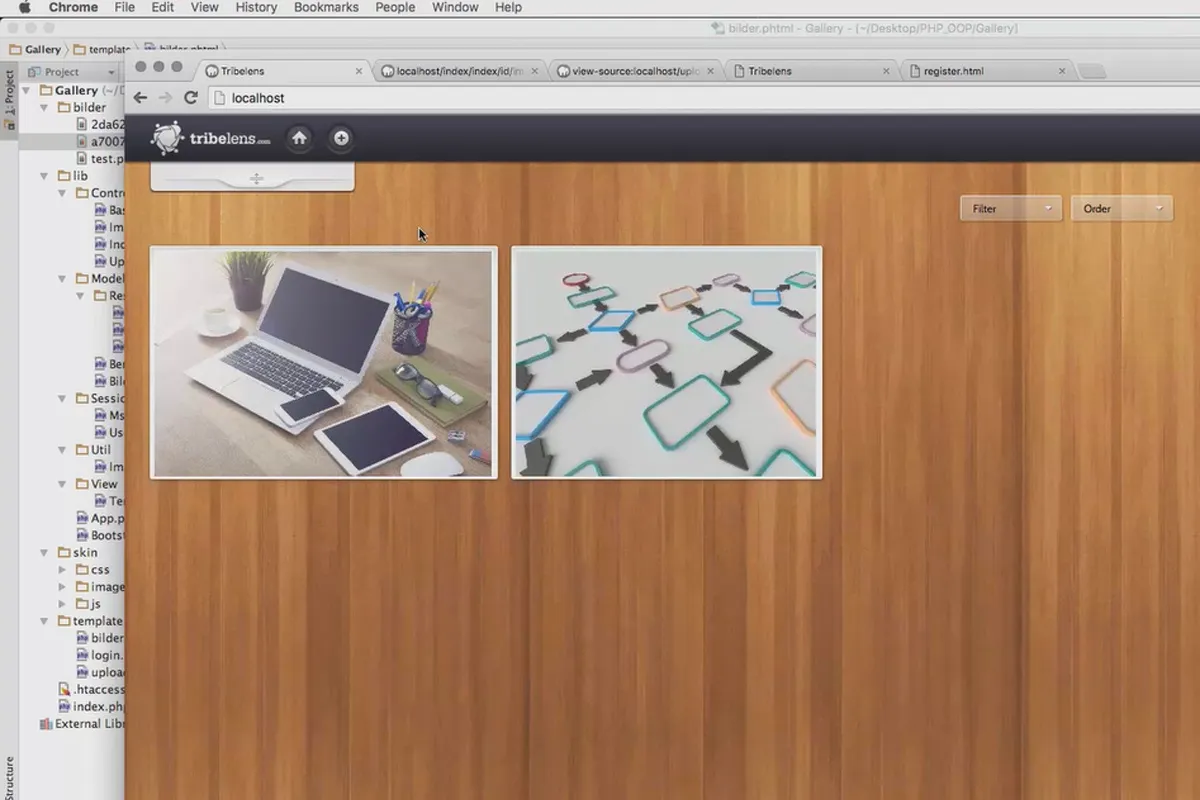Close the register.html tab
Image resolution: width=1200 pixels, height=800 pixels.
click(x=1062, y=71)
